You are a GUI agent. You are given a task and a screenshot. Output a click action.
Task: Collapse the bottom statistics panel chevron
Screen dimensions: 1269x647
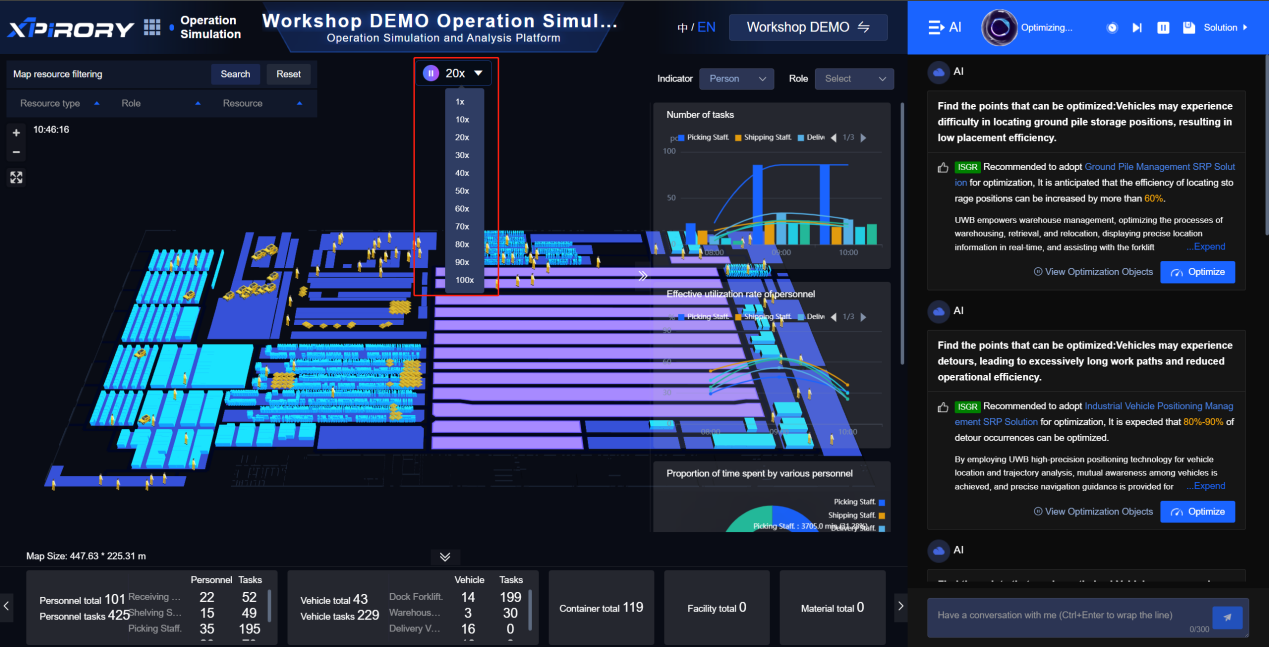click(x=445, y=557)
